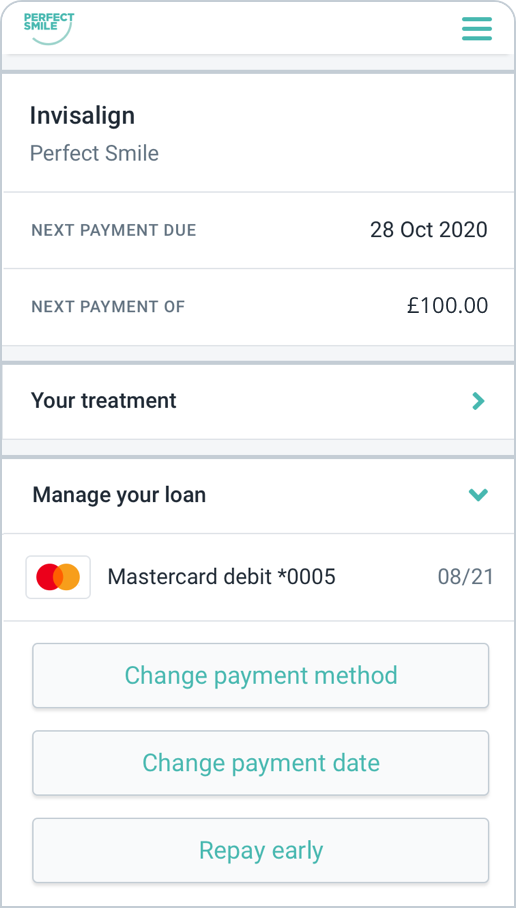
Task: Click the Perfect Smile logo
Action: [49, 28]
